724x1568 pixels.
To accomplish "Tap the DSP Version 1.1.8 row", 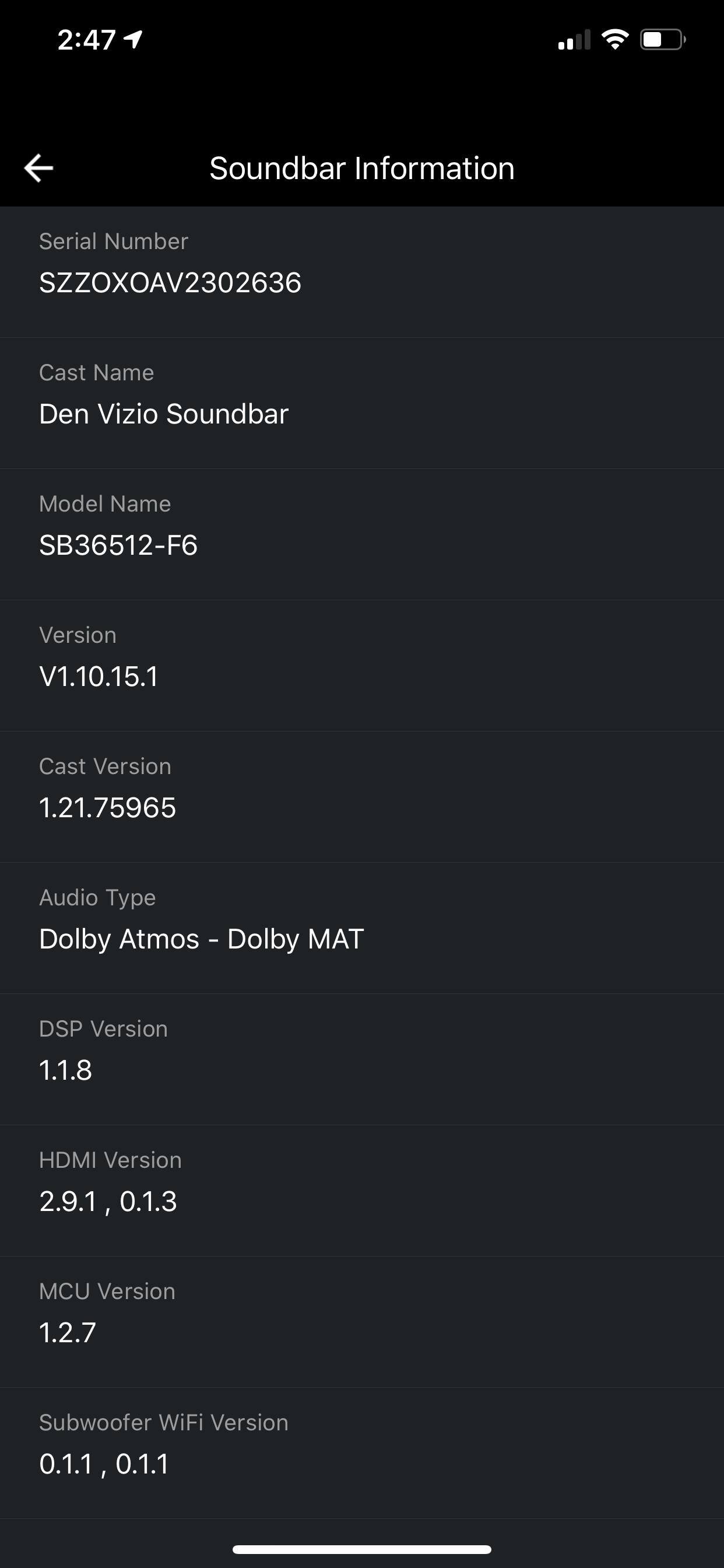I will click(x=362, y=1059).
